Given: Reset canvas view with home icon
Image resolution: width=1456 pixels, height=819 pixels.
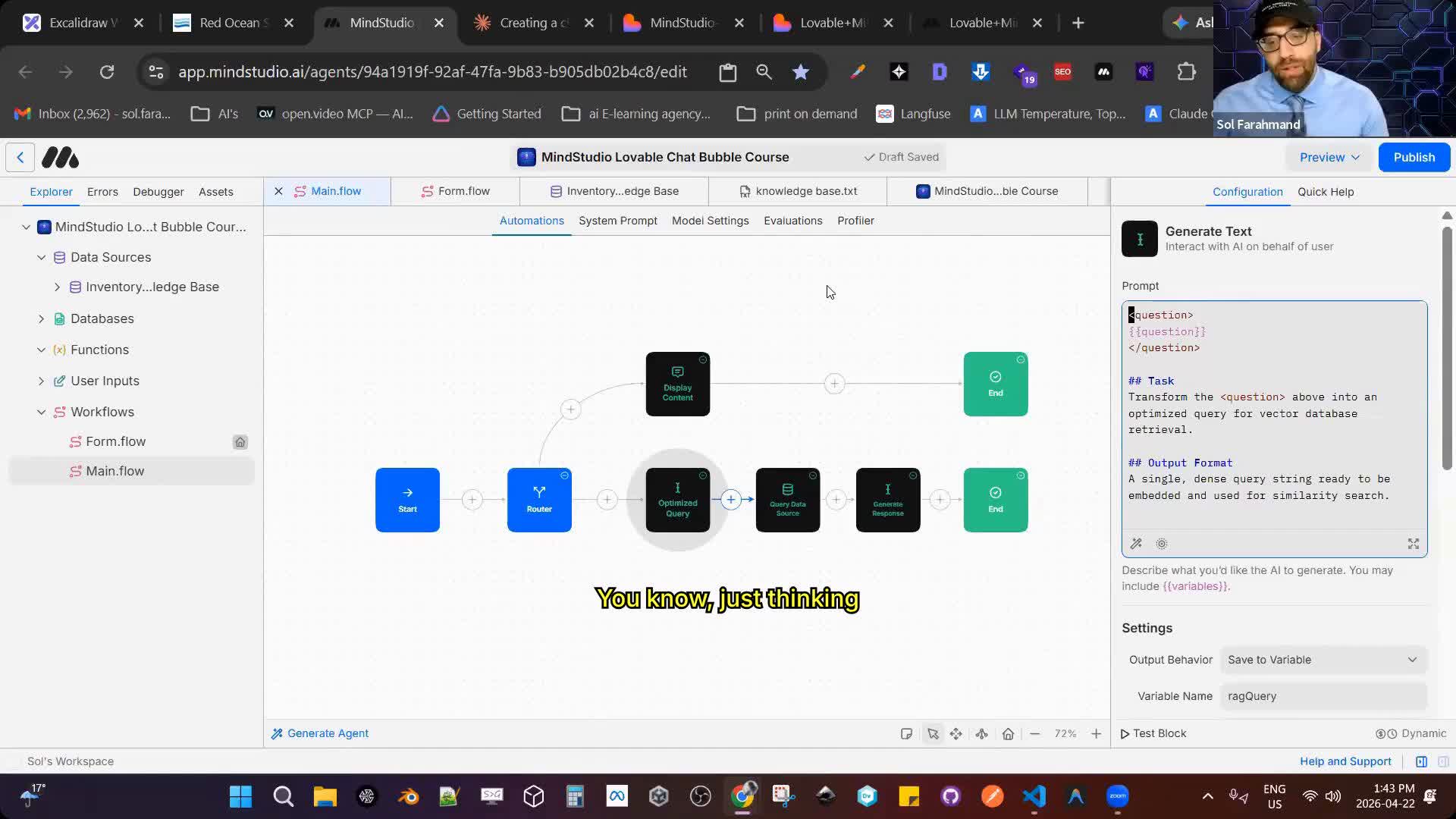Looking at the screenshot, I should pos(1008,734).
